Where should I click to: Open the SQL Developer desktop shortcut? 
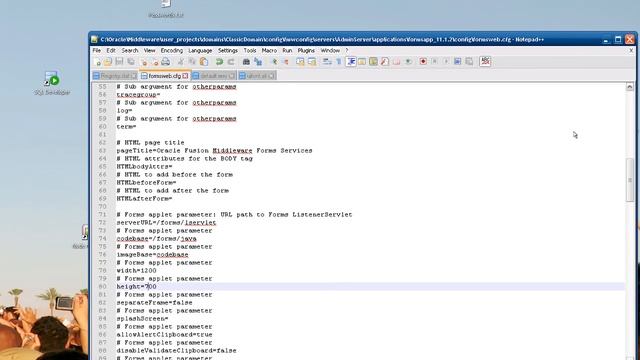pyautogui.click(x=52, y=83)
